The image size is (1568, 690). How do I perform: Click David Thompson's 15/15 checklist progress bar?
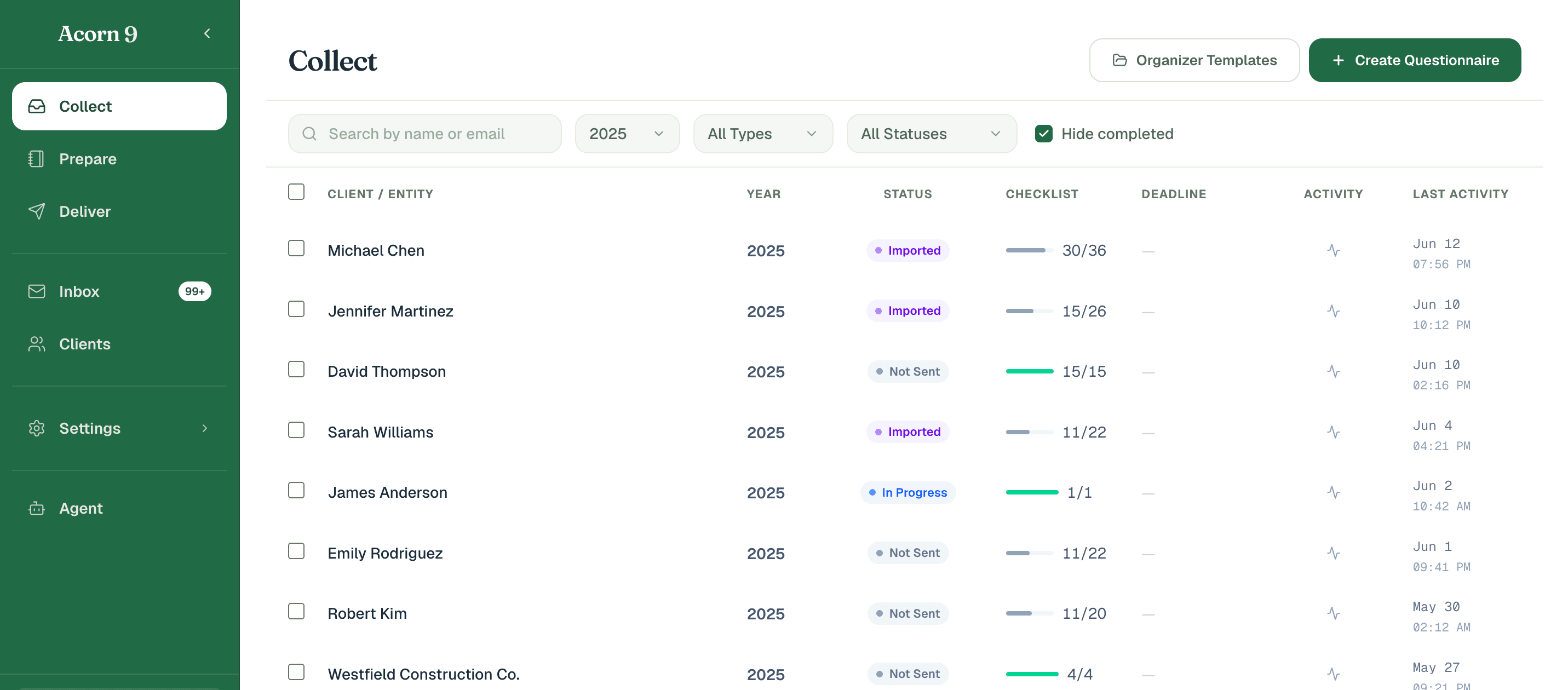point(1029,371)
